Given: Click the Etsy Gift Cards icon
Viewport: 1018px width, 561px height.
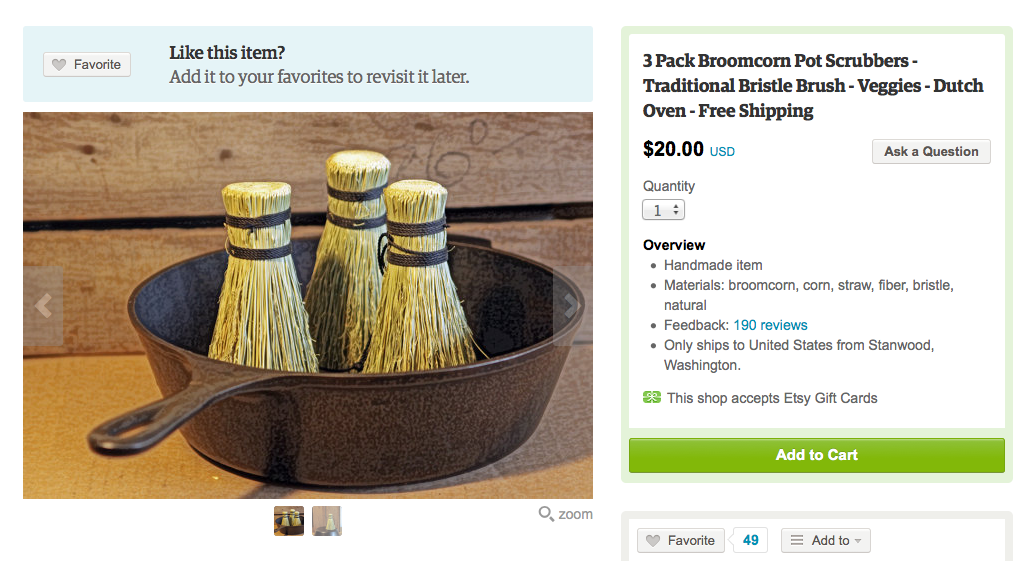Looking at the screenshot, I should pos(652,398).
